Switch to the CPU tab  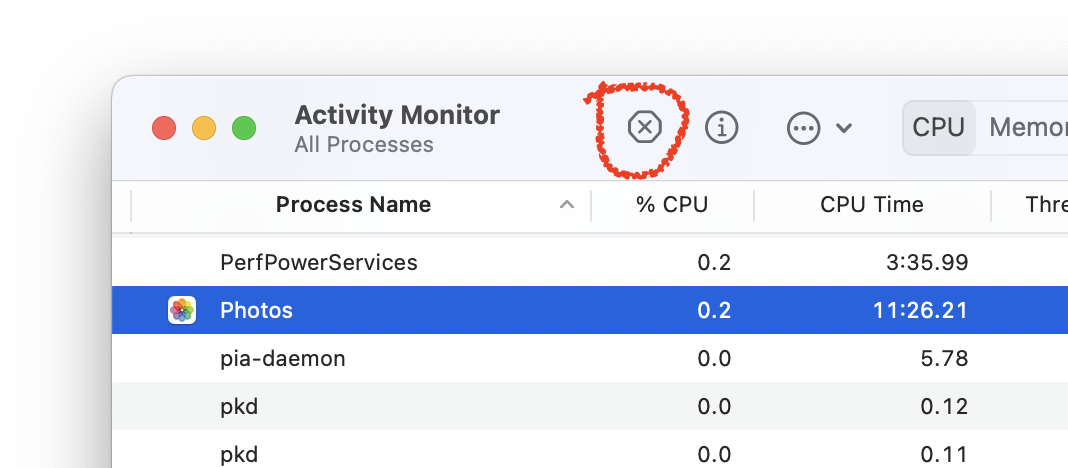pos(939,127)
